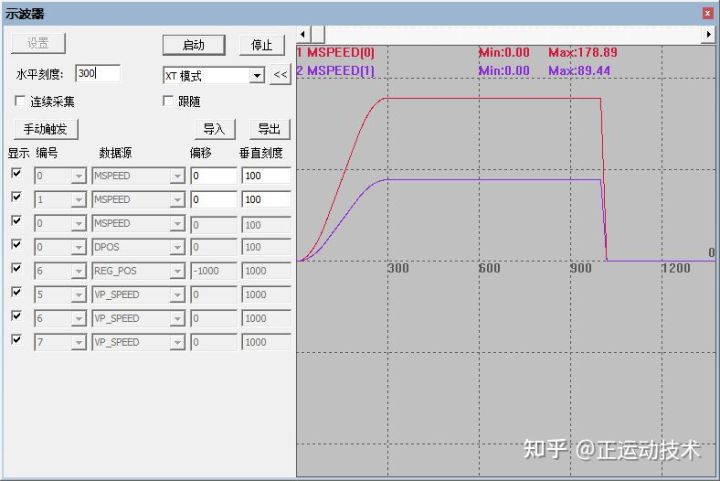Click the horizontal scrollbar thumb above the graph
The width and height of the screenshot is (720, 481).
(318, 34)
